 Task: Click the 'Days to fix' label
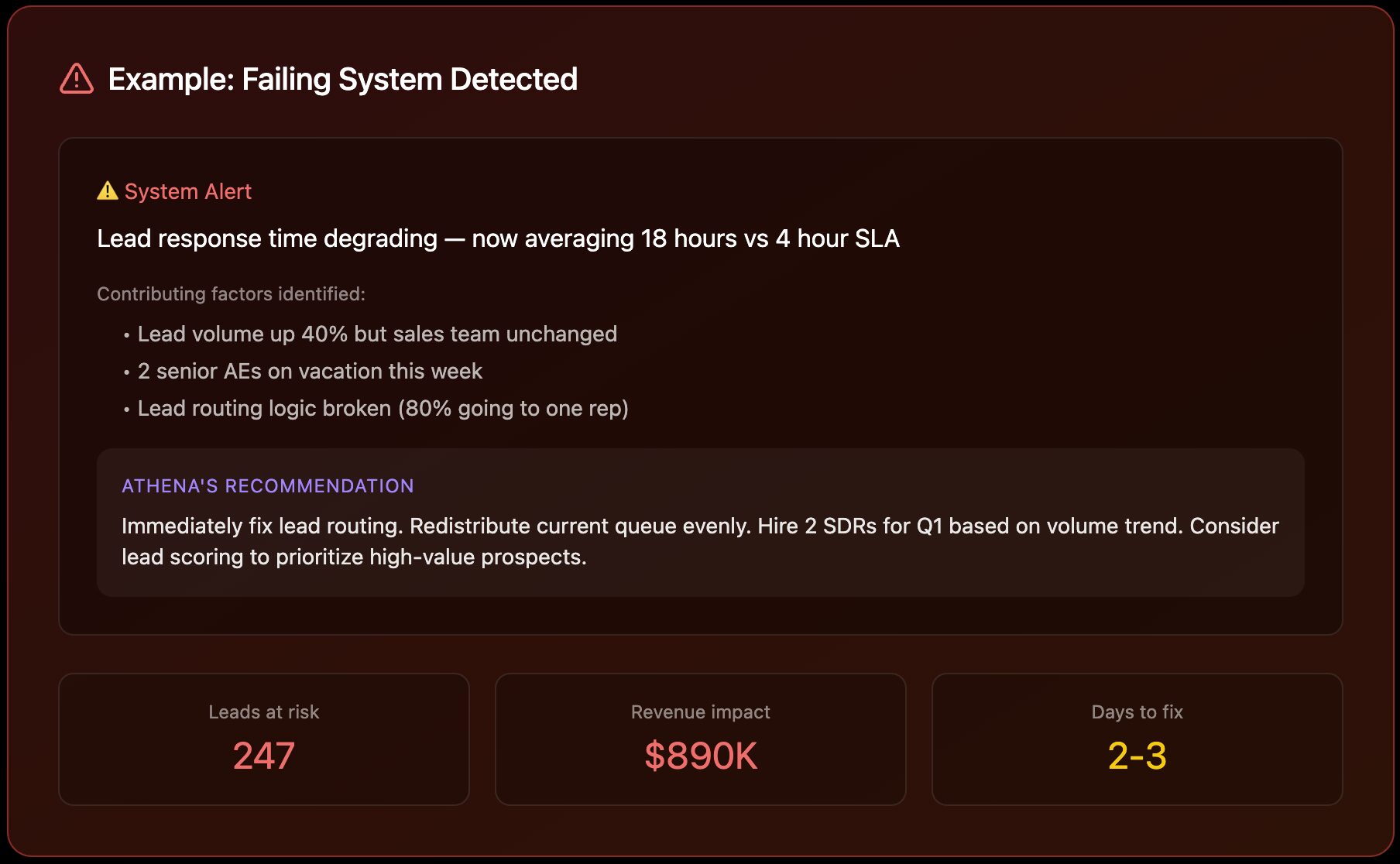click(x=1137, y=711)
